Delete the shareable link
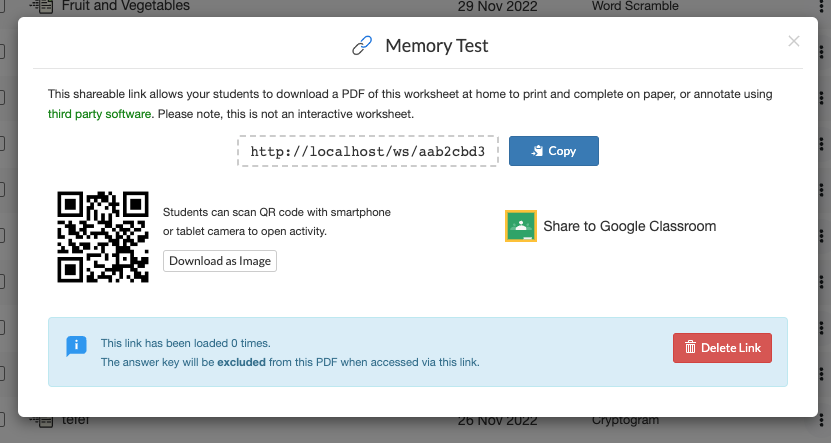831x443 pixels. pos(722,348)
